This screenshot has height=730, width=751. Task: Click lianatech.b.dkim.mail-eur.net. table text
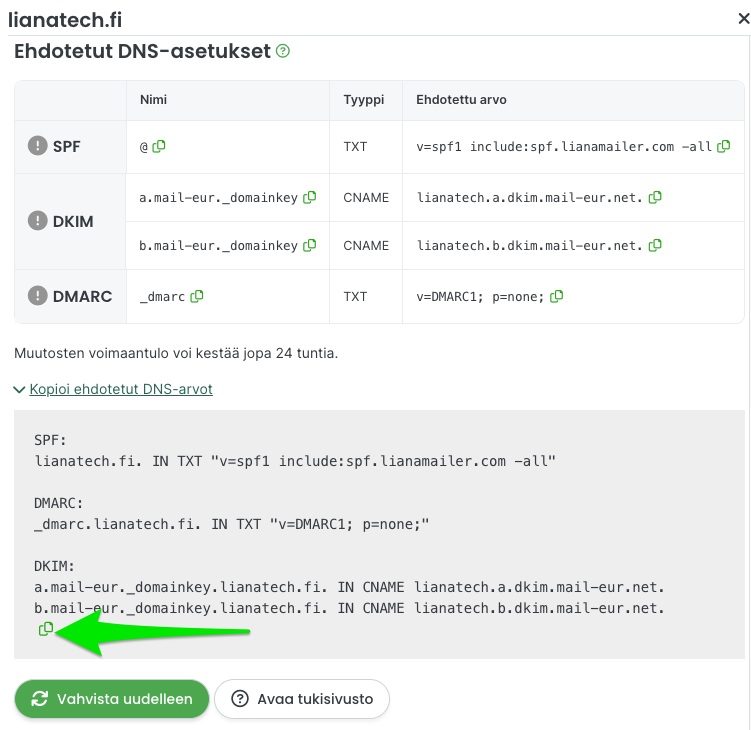(x=529, y=245)
